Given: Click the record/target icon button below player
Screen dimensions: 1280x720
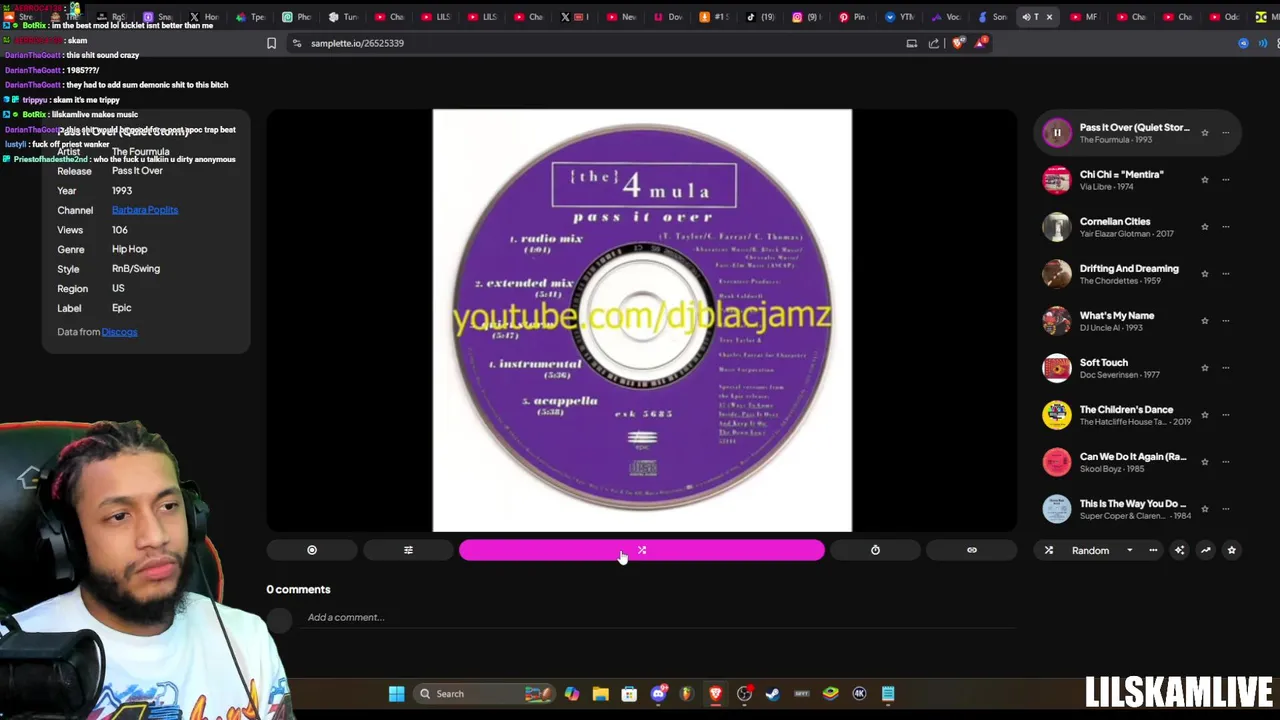Looking at the screenshot, I should tap(312, 550).
